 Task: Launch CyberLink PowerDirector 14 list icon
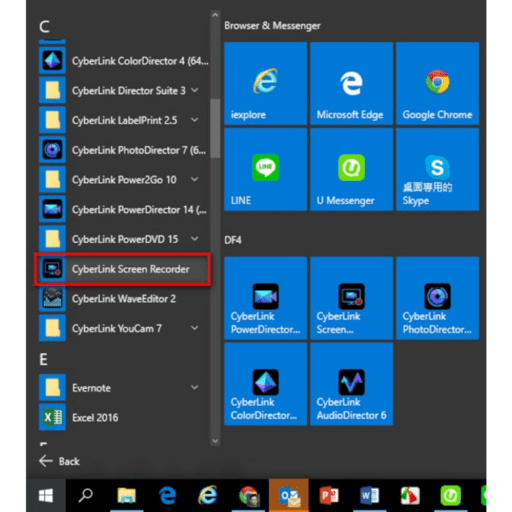pyautogui.click(x=52, y=209)
